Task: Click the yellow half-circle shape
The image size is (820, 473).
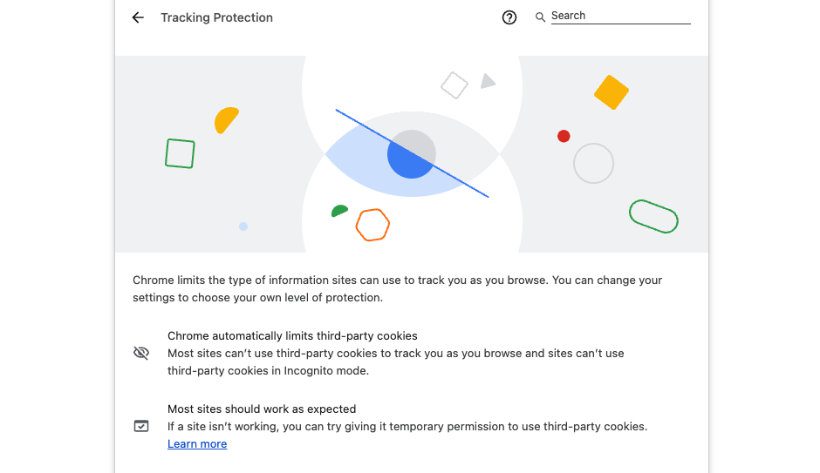Action: [x=226, y=120]
